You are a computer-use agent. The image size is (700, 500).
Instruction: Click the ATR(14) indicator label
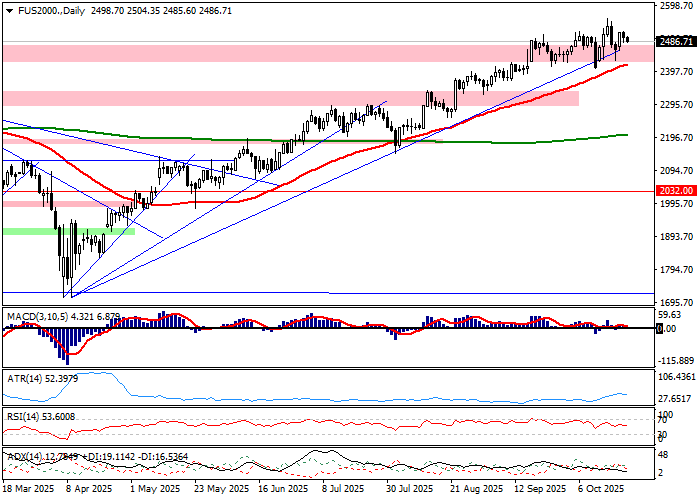(x=22, y=379)
